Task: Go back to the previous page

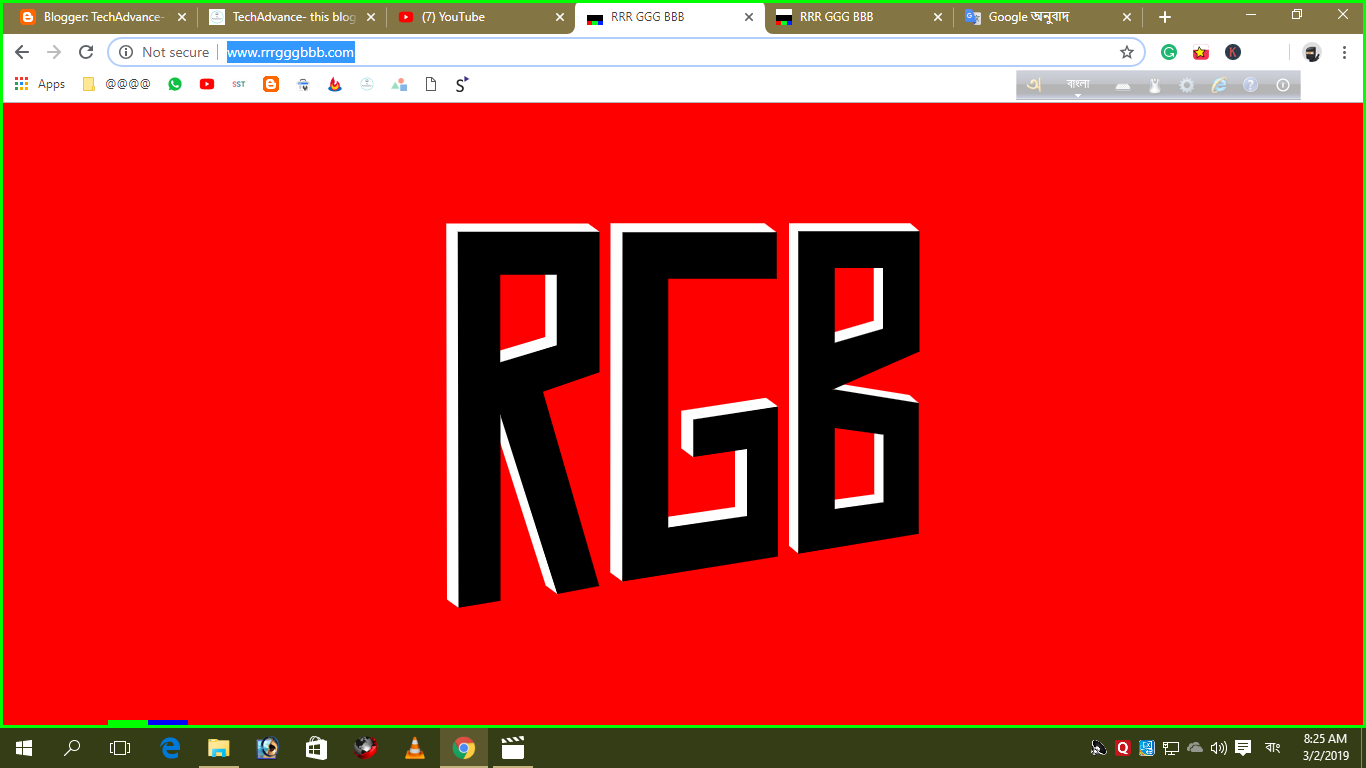Action: point(22,52)
